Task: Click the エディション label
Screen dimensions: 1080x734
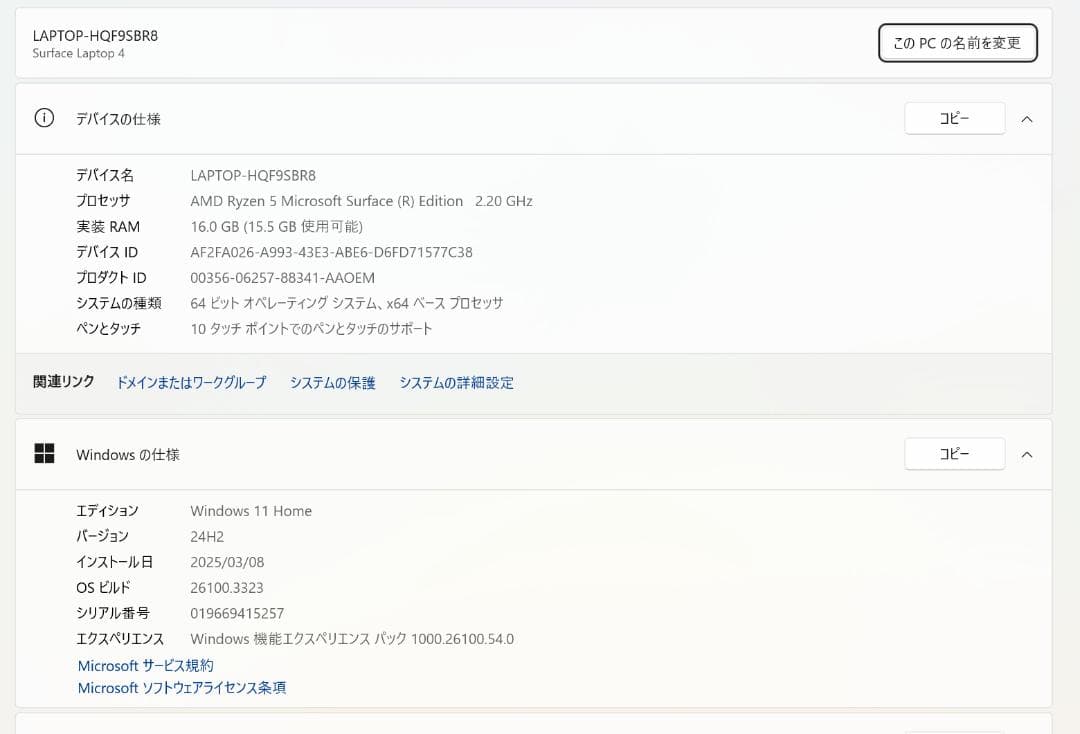Action: point(107,511)
